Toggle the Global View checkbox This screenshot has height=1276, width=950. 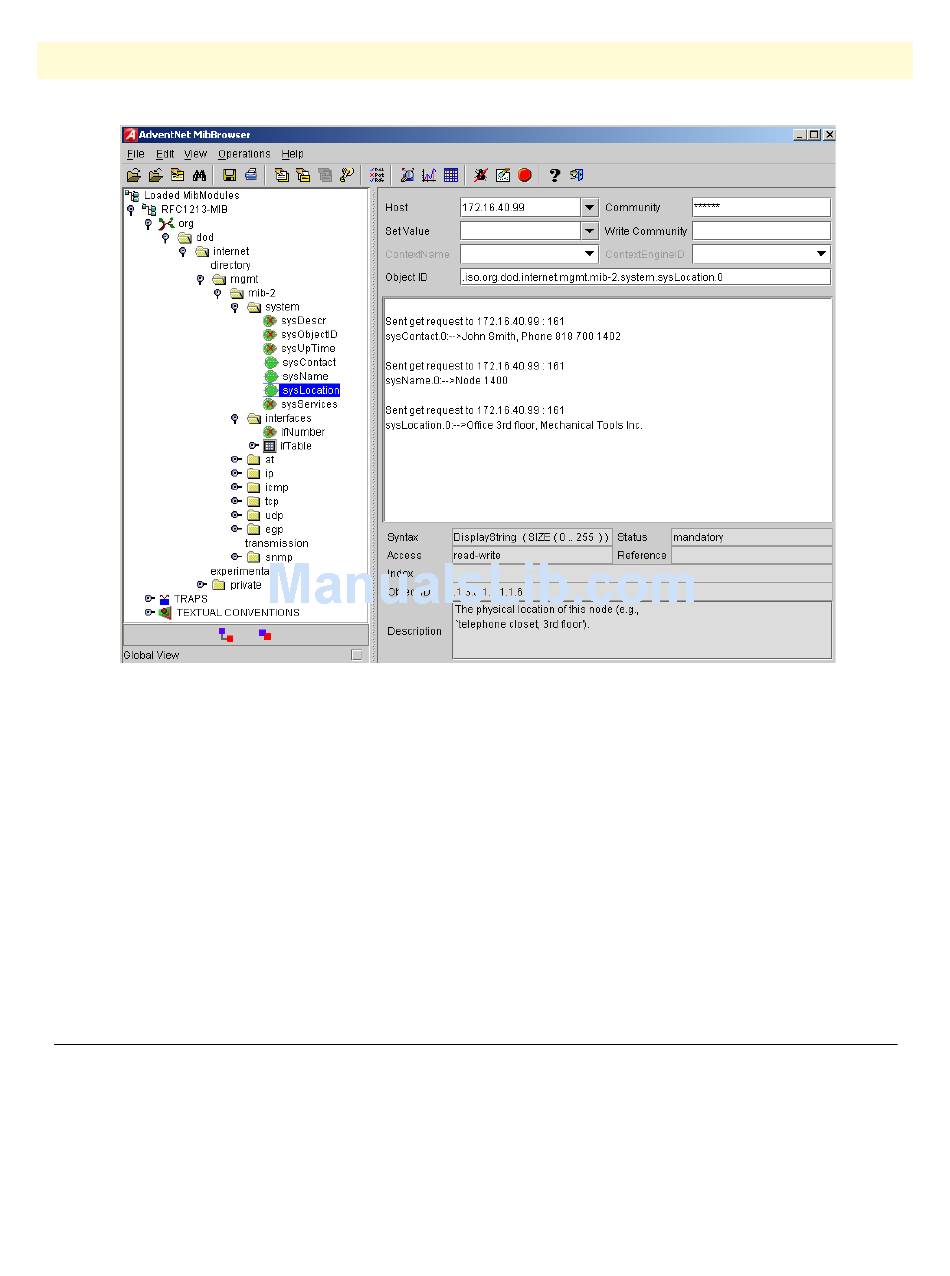pos(357,655)
